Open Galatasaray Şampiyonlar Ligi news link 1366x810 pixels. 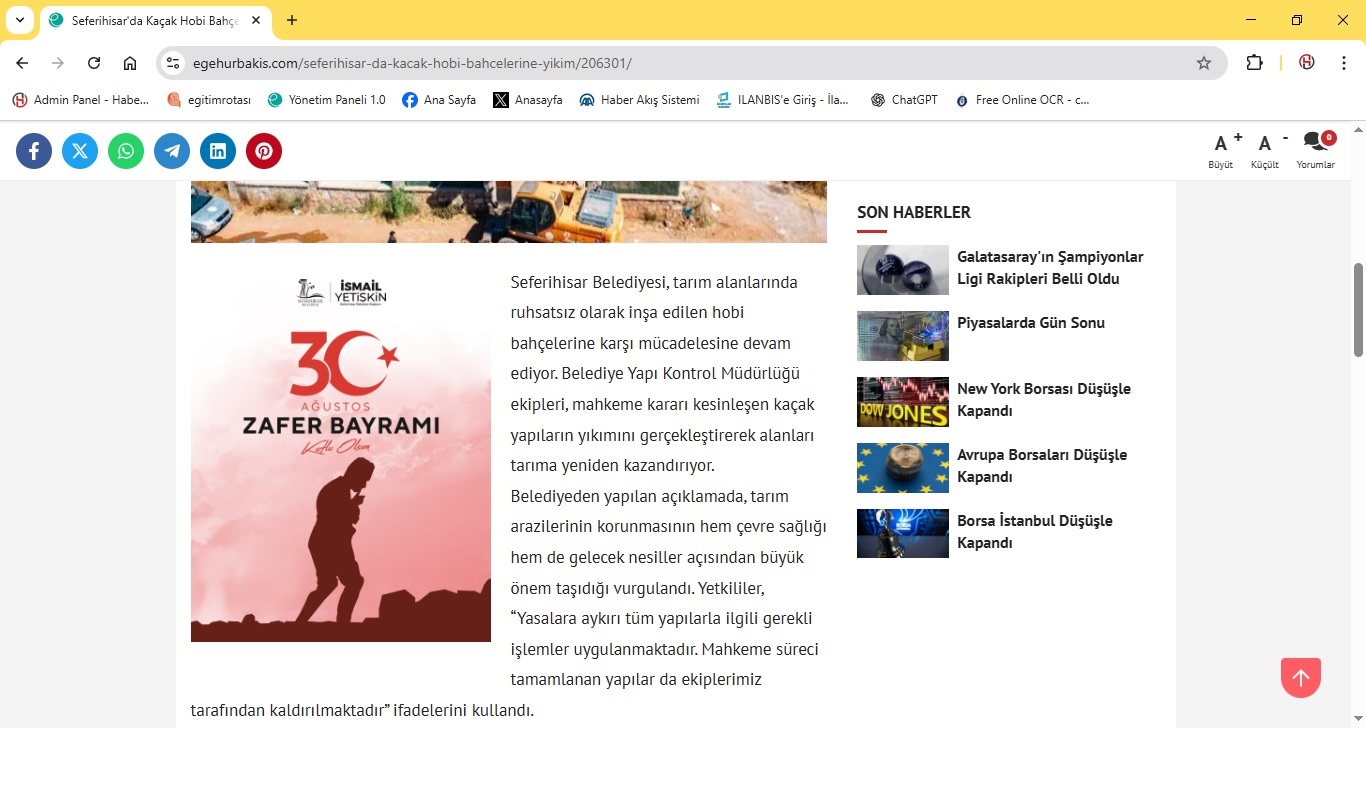[x=1049, y=268]
